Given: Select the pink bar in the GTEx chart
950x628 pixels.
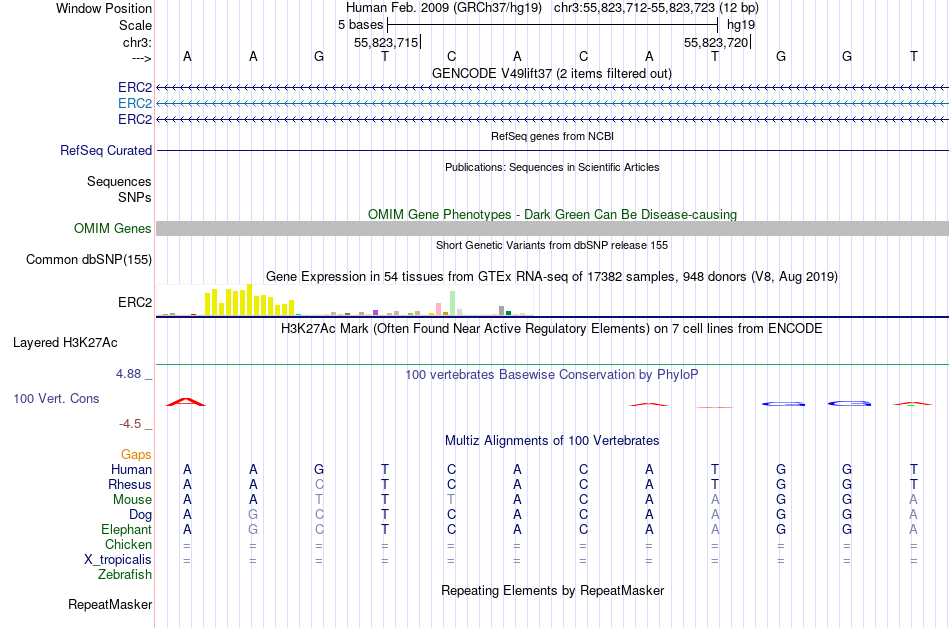Looking at the screenshot, I should click(x=439, y=309).
